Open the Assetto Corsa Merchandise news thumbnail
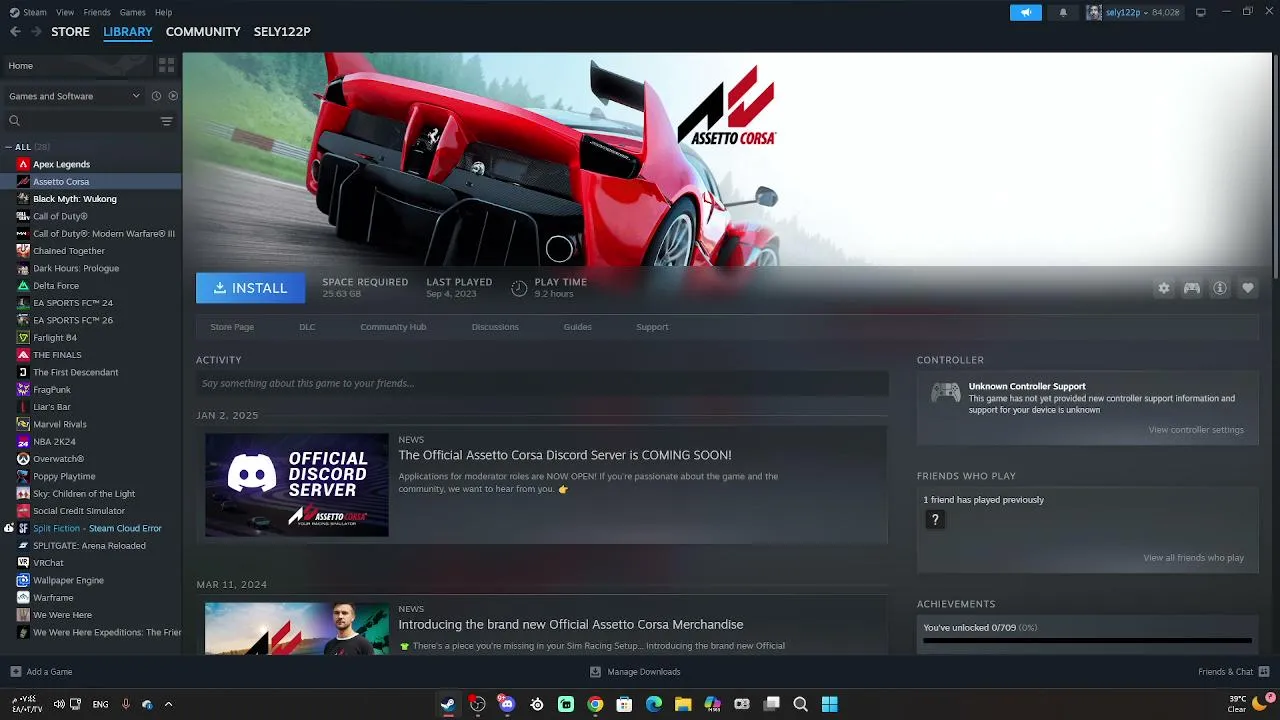1280x720 pixels. [297, 628]
